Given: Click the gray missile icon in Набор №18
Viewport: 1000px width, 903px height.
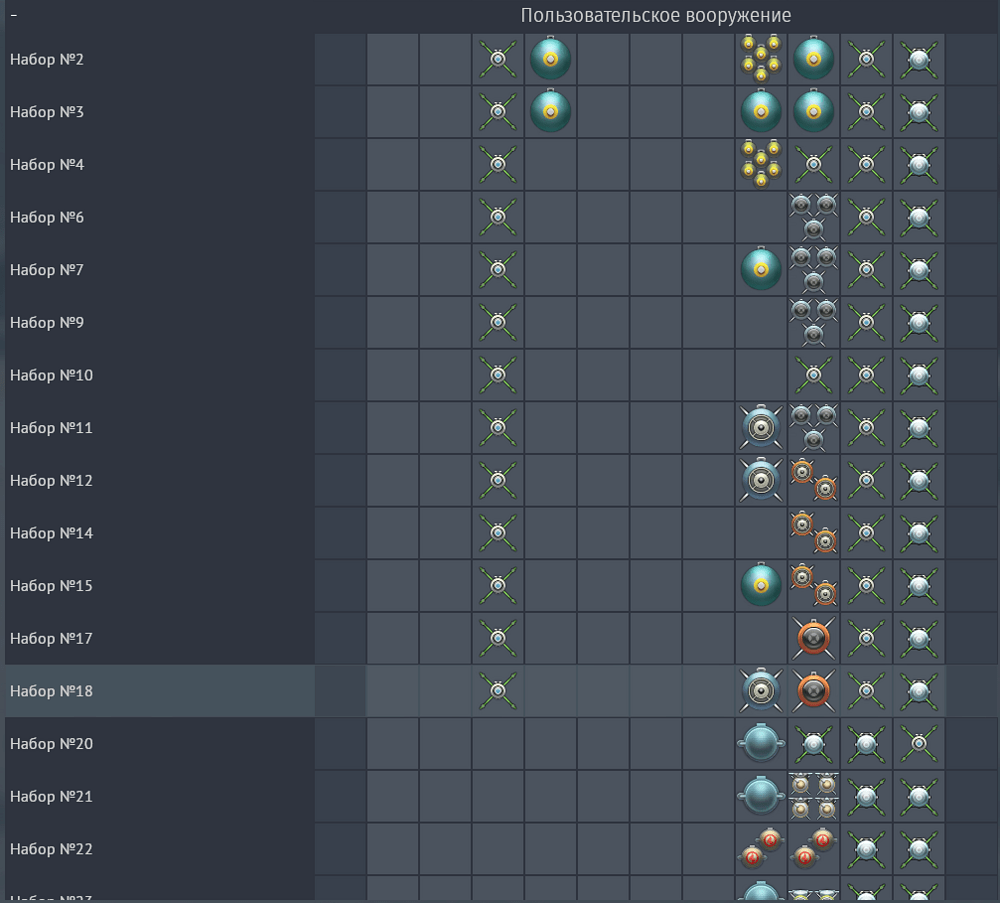Looking at the screenshot, I should click(761, 691).
